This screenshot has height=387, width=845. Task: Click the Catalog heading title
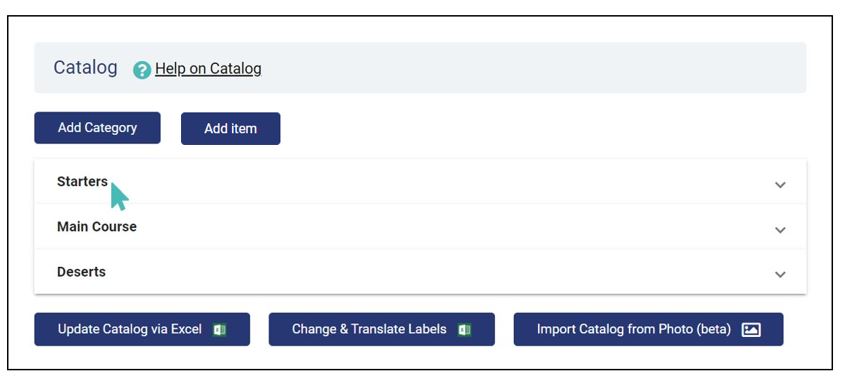(85, 68)
